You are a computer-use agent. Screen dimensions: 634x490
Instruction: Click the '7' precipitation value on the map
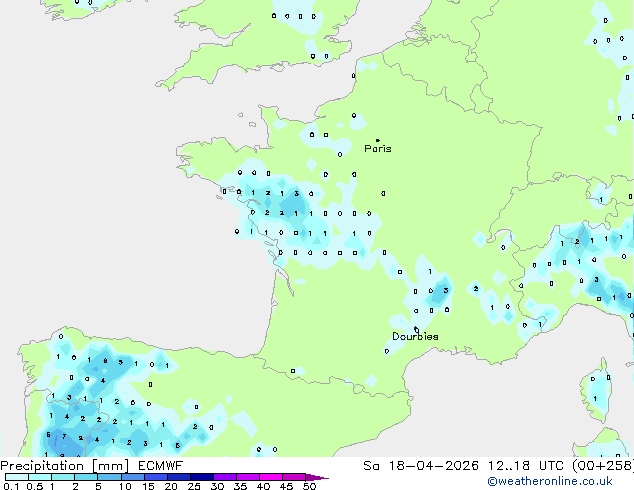tap(64, 436)
